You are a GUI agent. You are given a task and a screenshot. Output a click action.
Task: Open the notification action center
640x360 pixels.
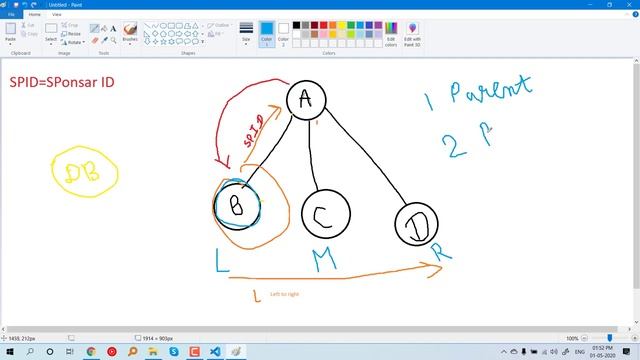(x=627, y=351)
